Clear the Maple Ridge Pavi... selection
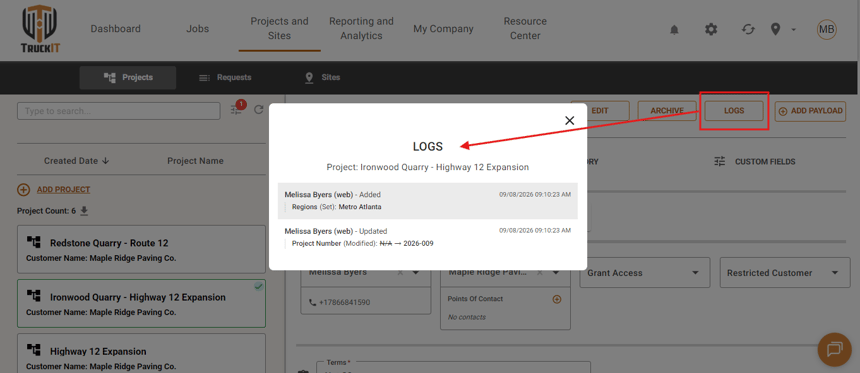Viewport: 860px width, 373px height. (x=539, y=273)
